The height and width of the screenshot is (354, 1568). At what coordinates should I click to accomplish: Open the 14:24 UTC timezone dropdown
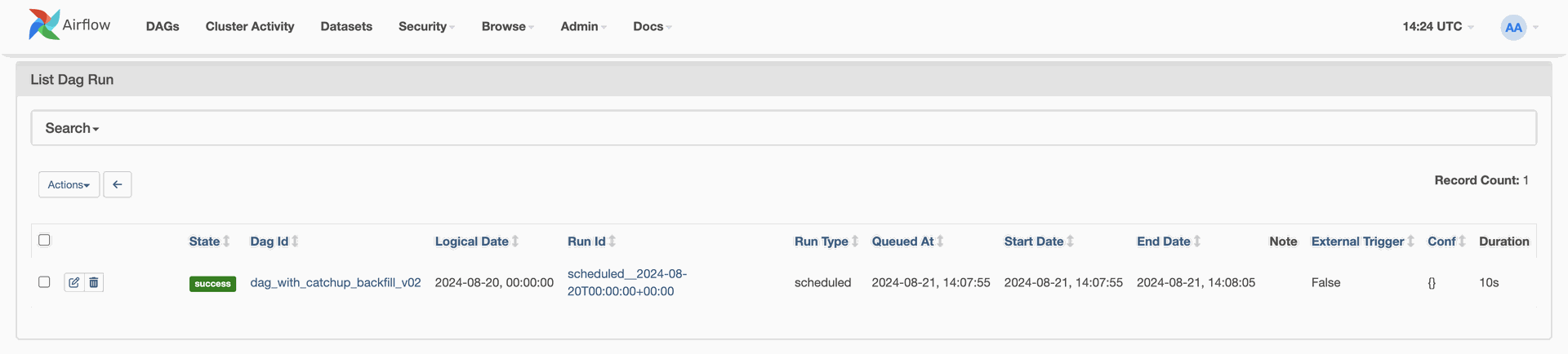1438,26
